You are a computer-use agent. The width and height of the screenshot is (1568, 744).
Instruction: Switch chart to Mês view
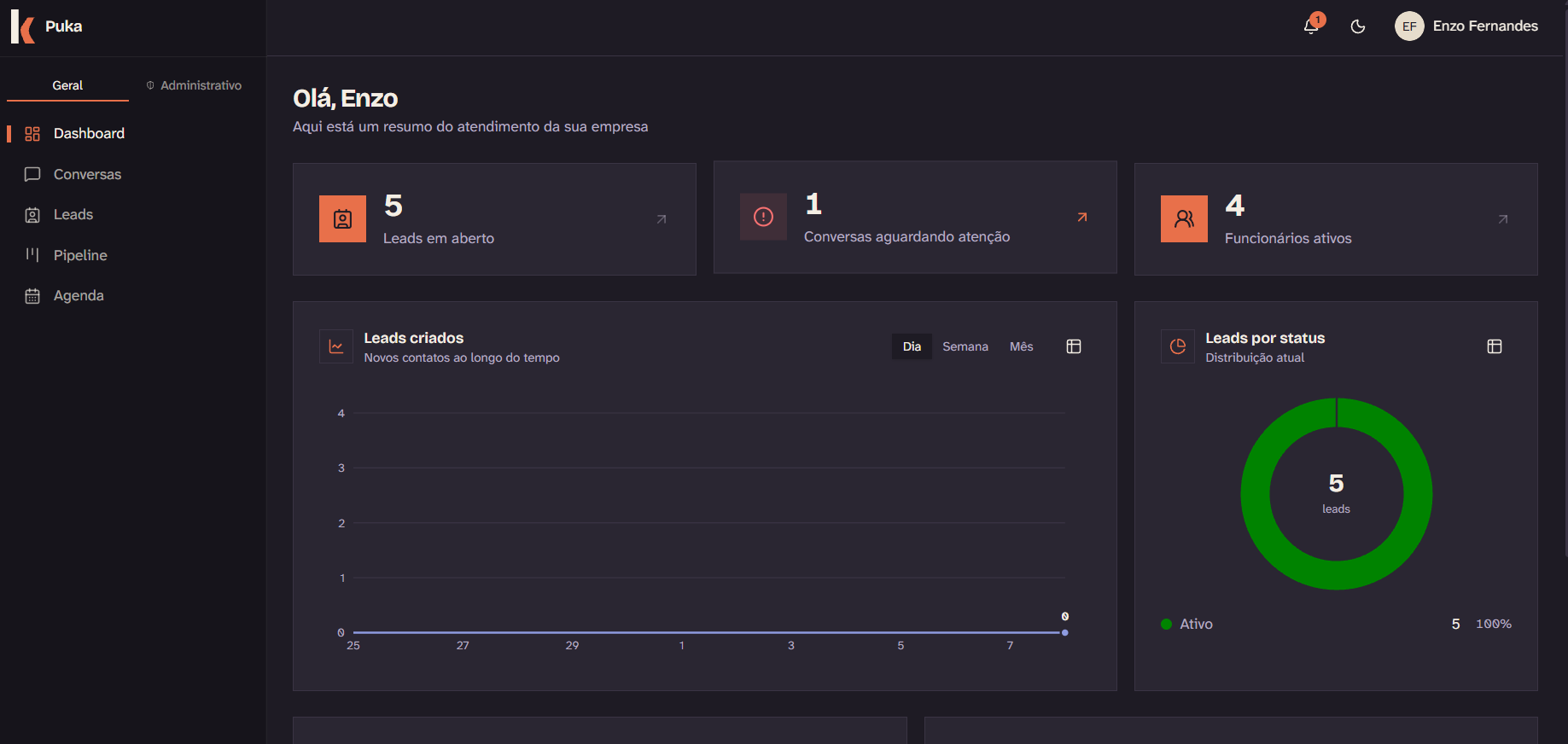coord(1022,346)
